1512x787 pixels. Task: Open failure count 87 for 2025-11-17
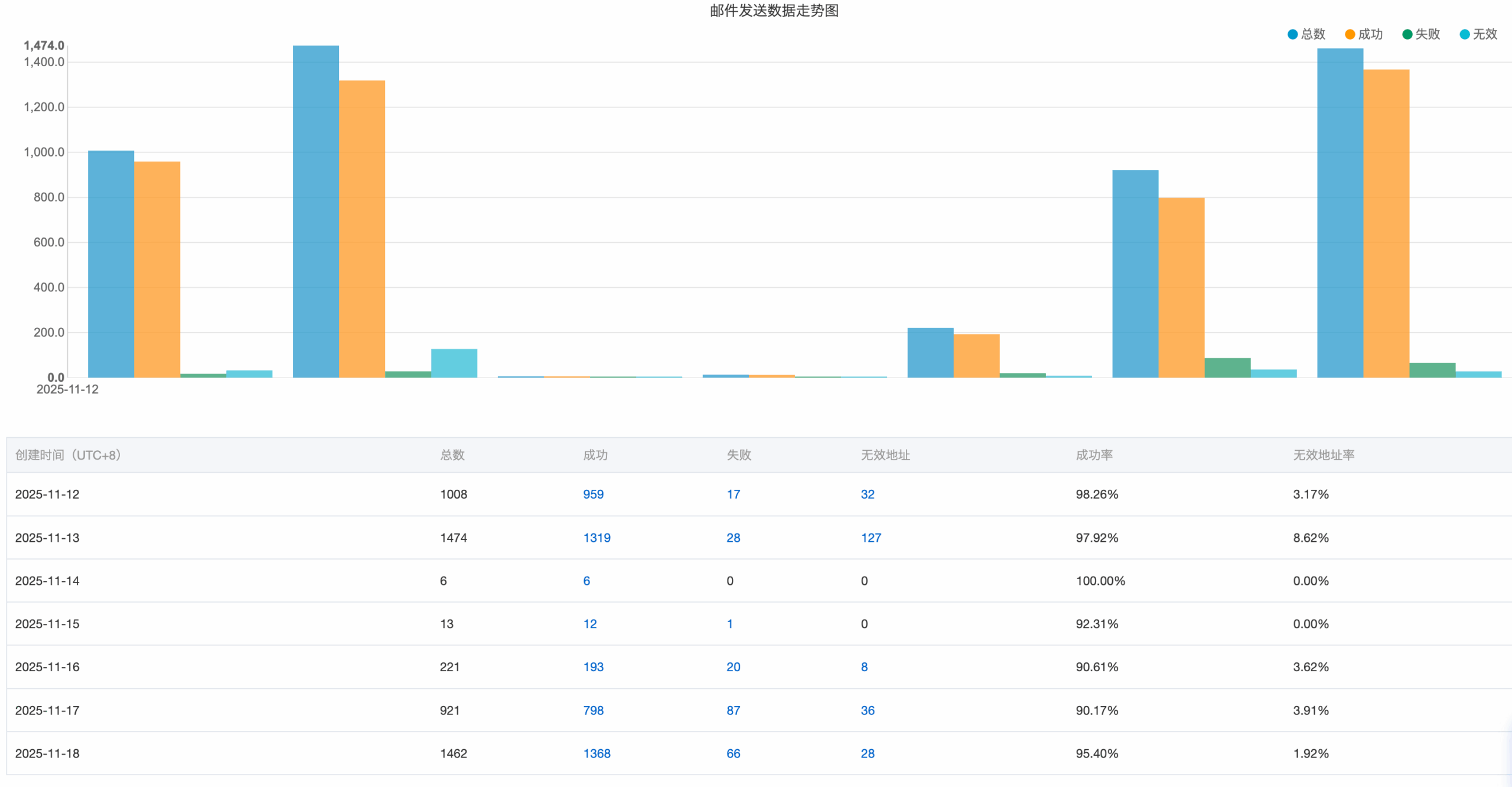pos(733,710)
